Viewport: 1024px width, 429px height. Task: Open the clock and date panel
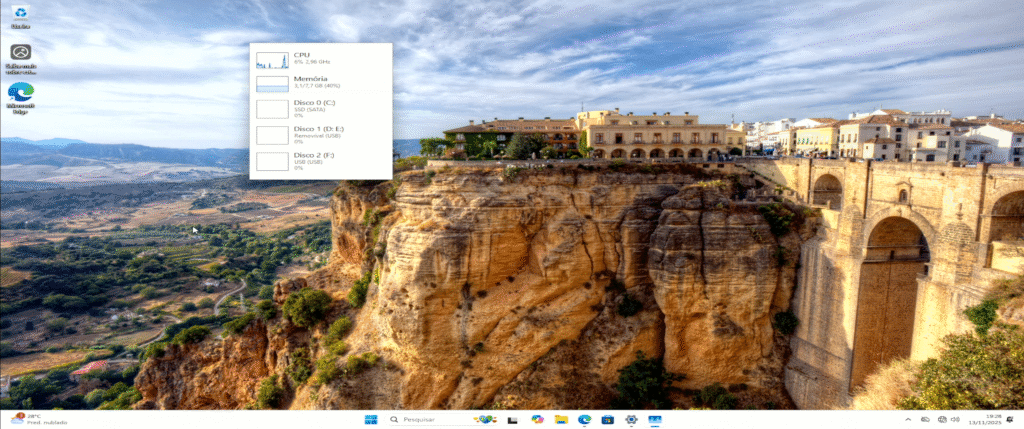click(993, 420)
